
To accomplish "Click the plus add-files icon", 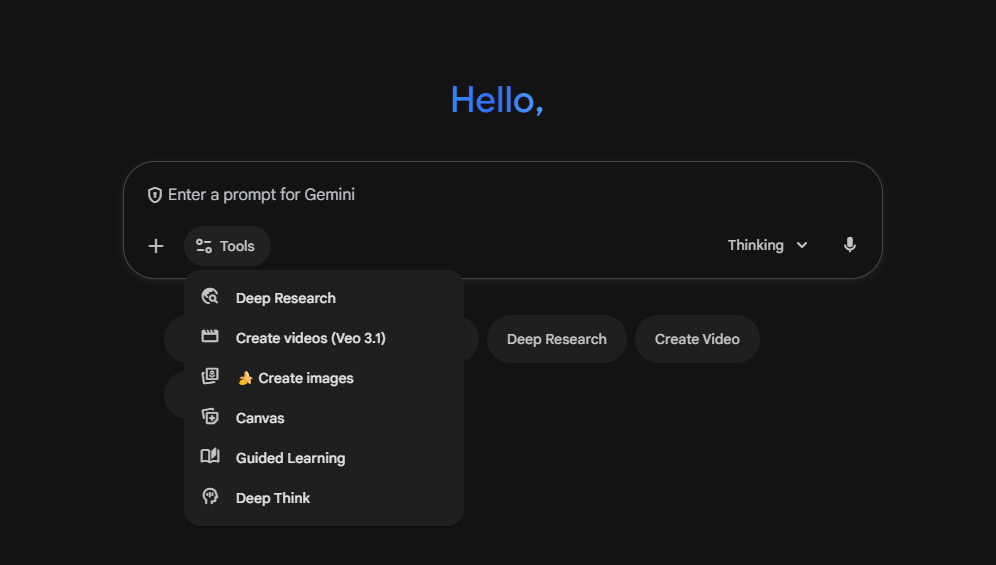I will tap(156, 246).
